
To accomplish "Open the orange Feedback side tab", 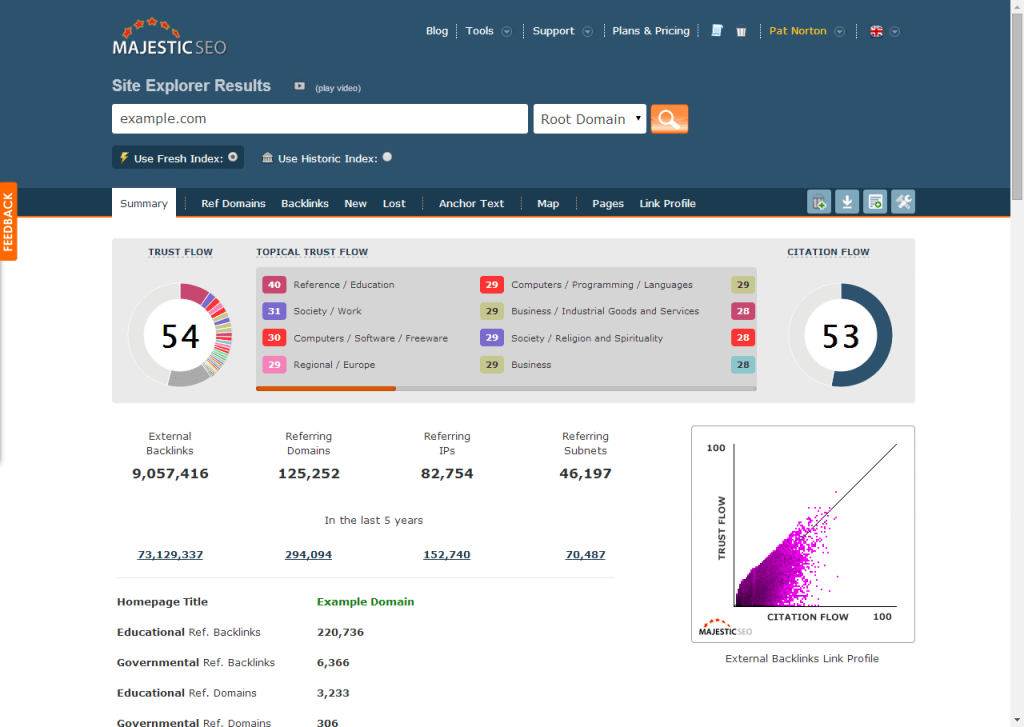I will (x=8, y=221).
